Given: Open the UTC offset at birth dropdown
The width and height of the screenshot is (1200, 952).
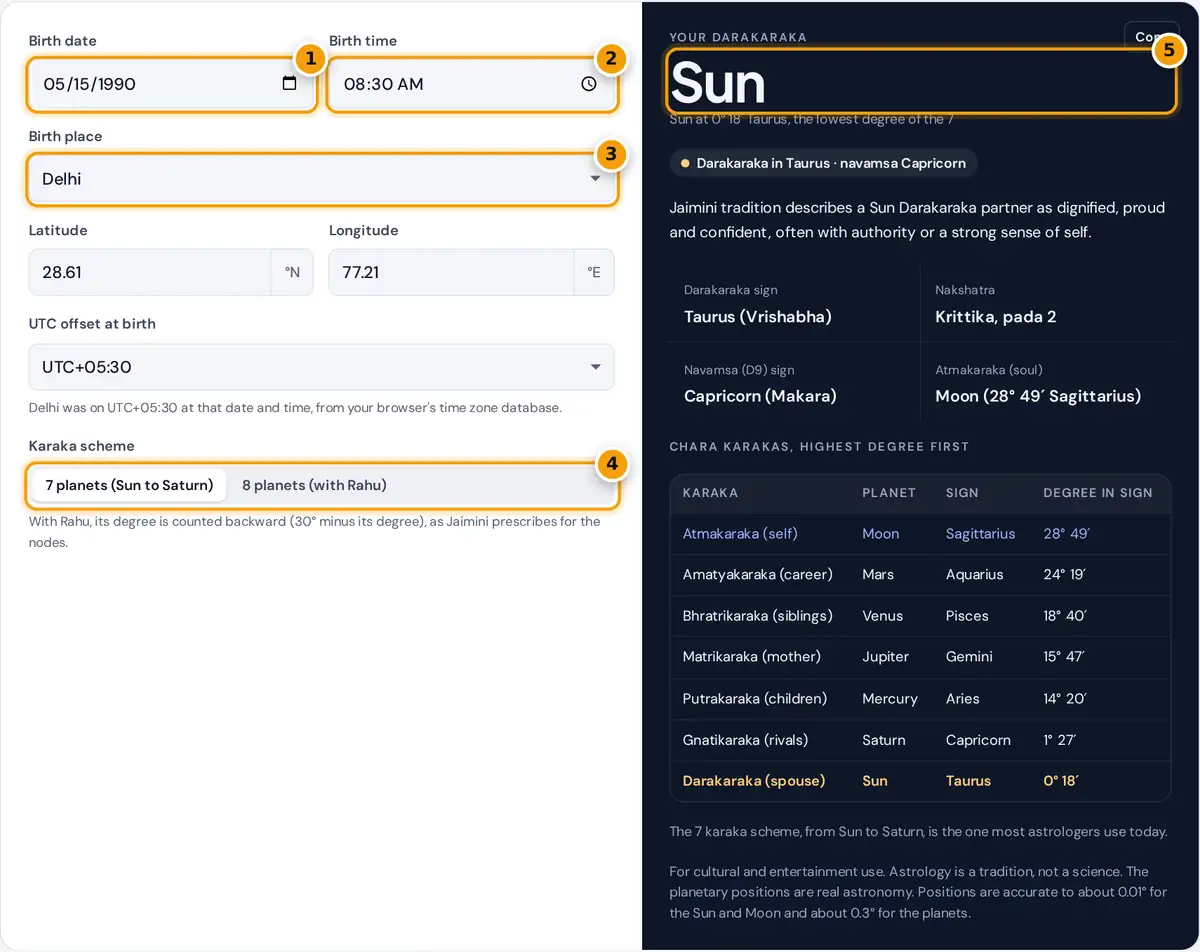Looking at the screenshot, I should [321, 367].
